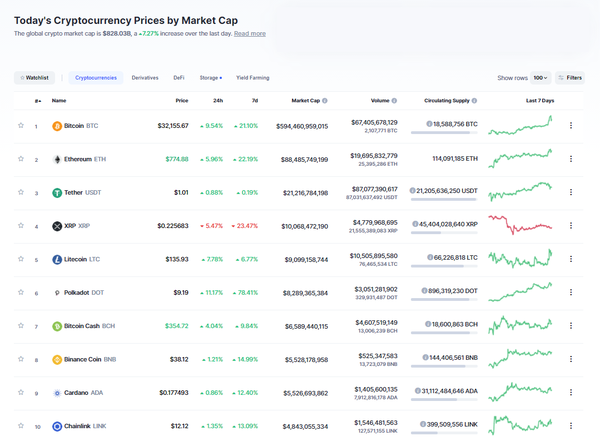Click the info icon beside Bitcoin Cash's circulating supply

428,324
